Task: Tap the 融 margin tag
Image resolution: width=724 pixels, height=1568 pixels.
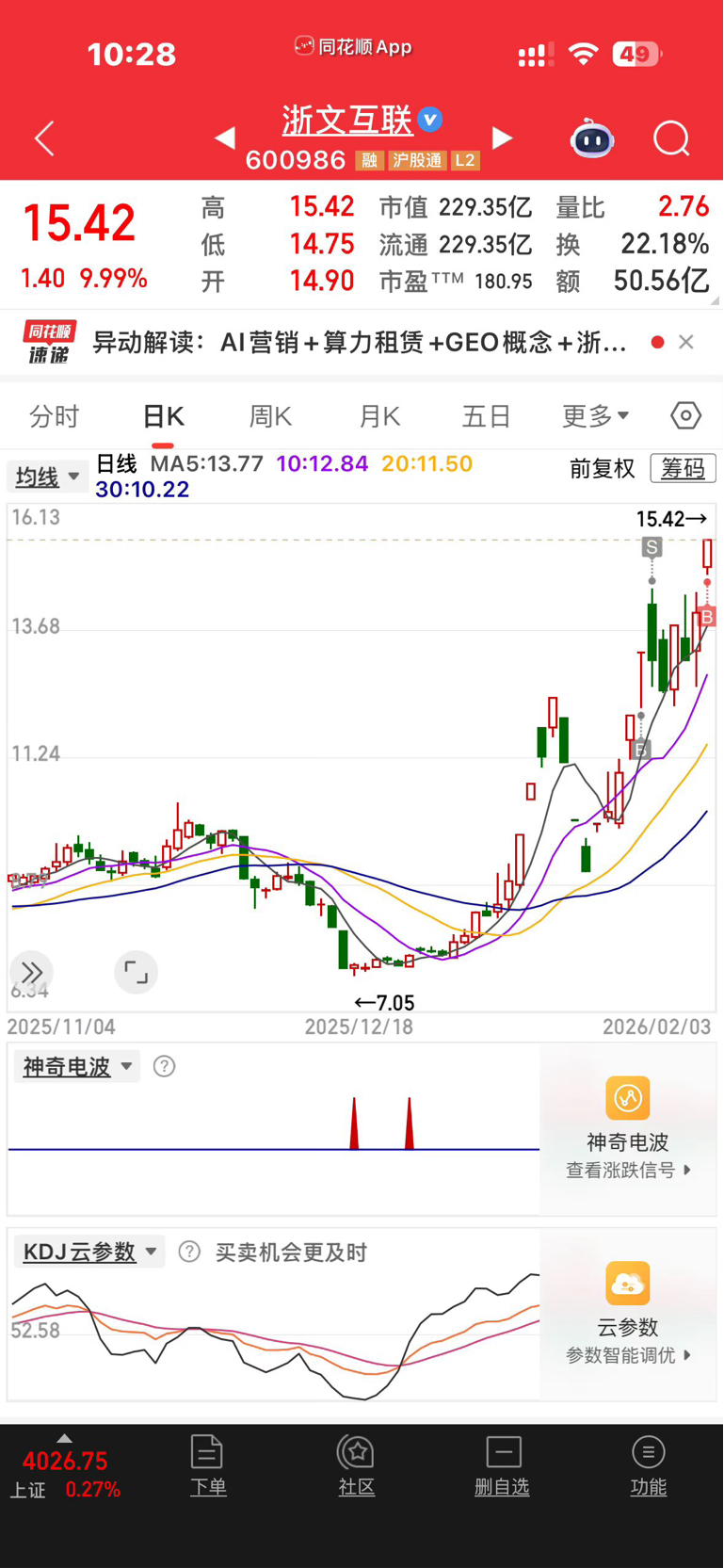Action: (369, 160)
